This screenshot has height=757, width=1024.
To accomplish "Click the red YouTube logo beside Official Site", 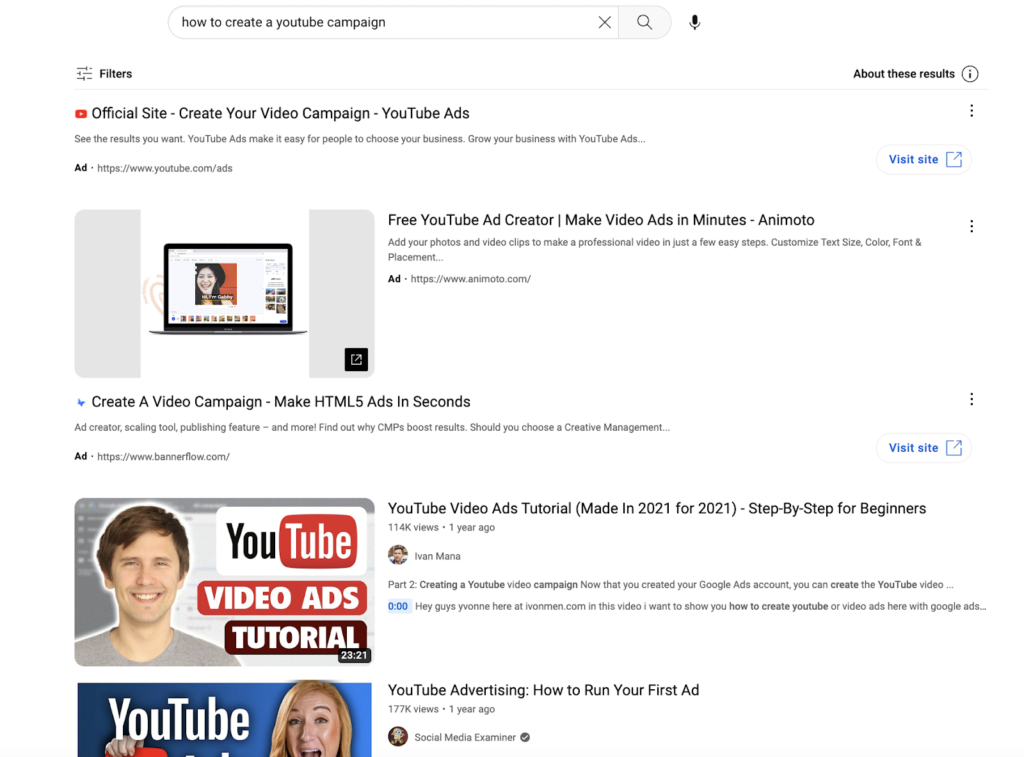I will pos(81,114).
